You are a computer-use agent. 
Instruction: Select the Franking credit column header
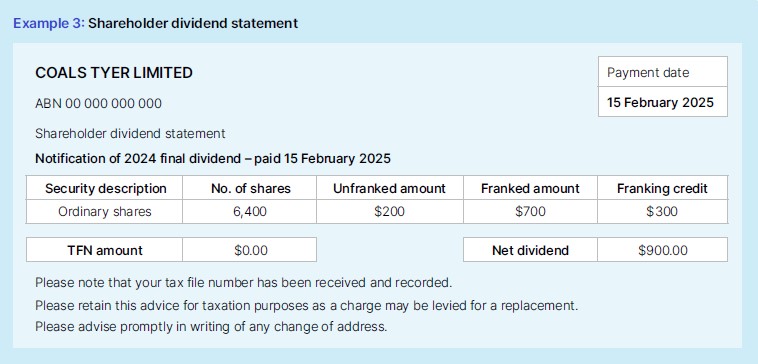pyautogui.click(x=662, y=188)
